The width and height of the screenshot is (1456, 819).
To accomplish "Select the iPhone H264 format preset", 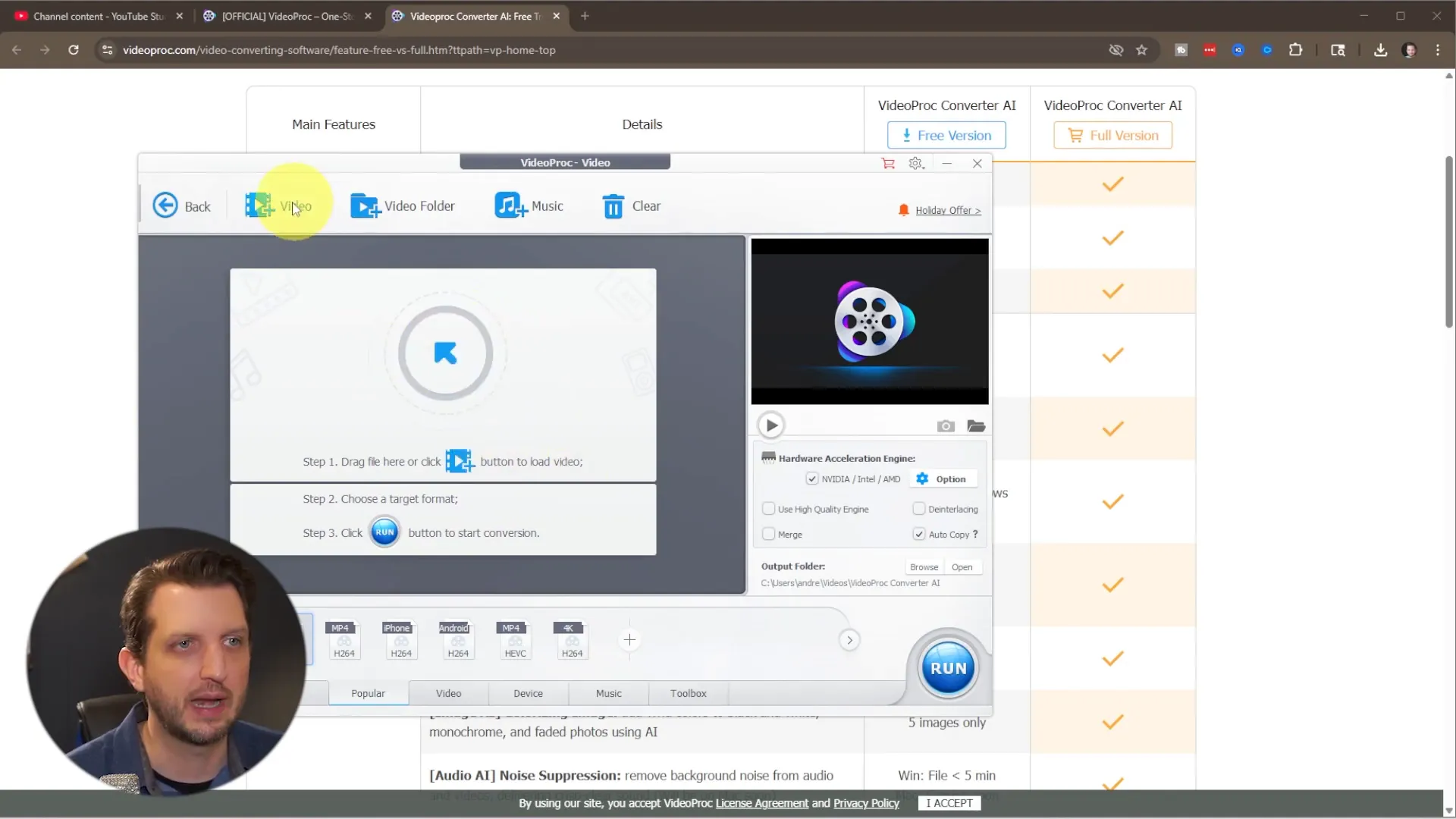I will [400, 640].
